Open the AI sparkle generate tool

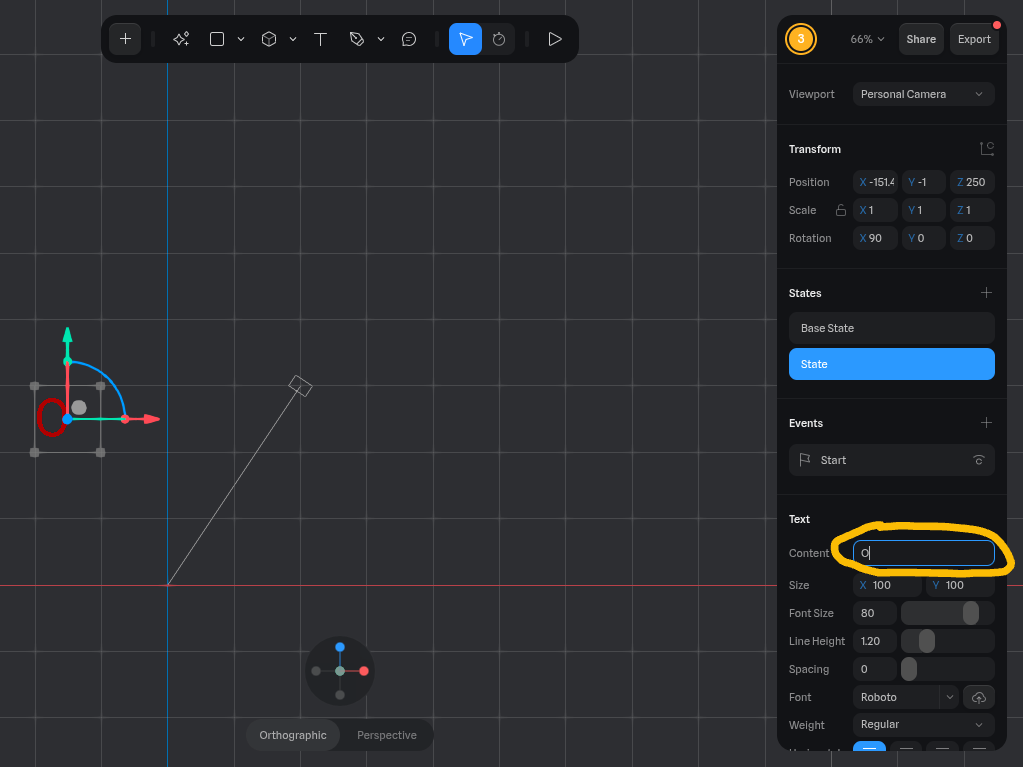[x=181, y=39]
